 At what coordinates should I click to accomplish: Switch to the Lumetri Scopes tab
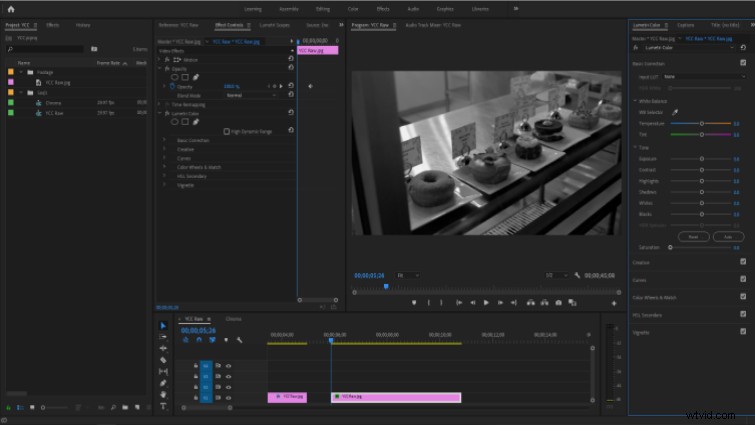274,25
